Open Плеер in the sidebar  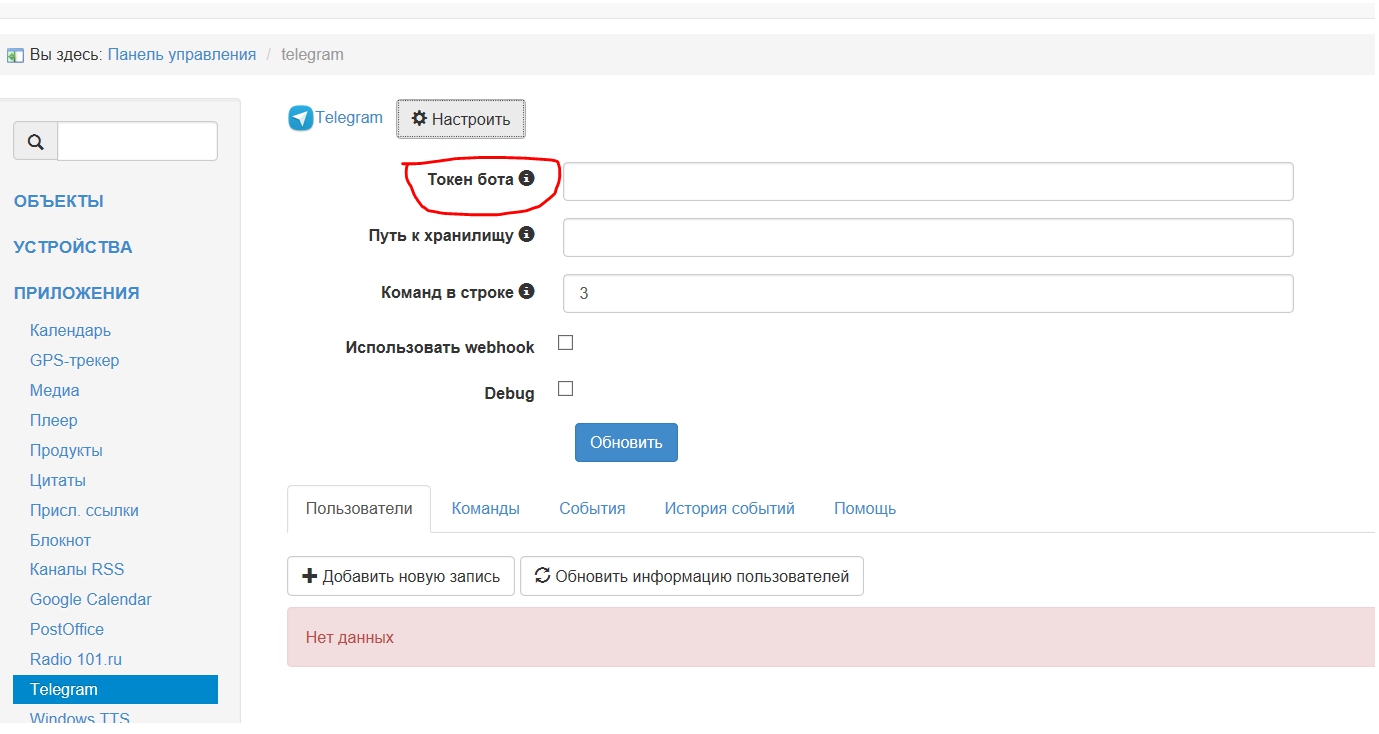pos(53,420)
